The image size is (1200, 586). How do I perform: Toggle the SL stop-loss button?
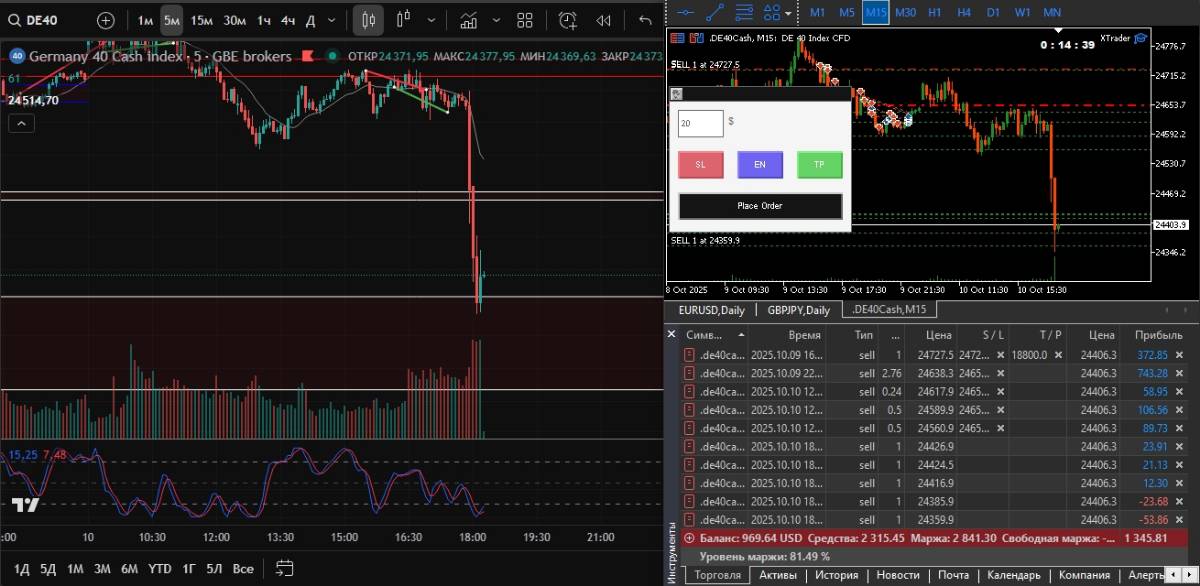[700, 165]
